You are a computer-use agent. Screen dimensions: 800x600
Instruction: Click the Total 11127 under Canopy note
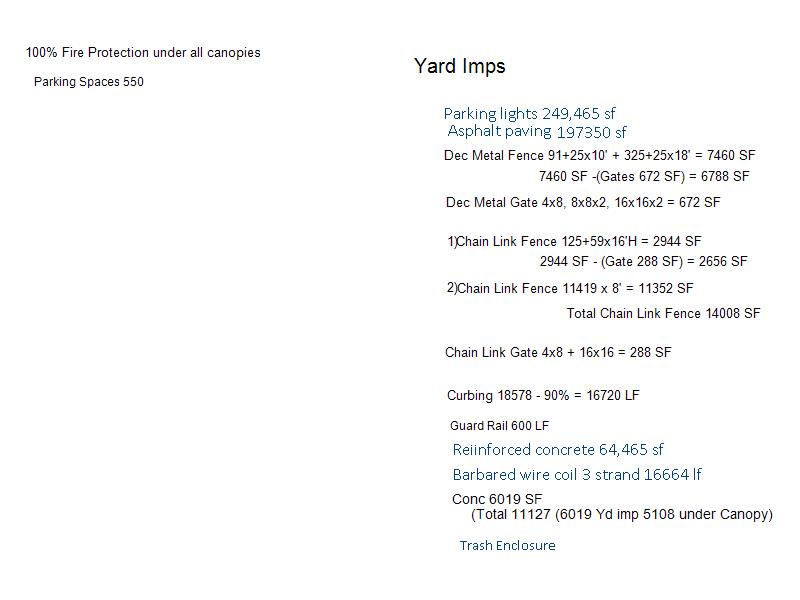click(622, 514)
